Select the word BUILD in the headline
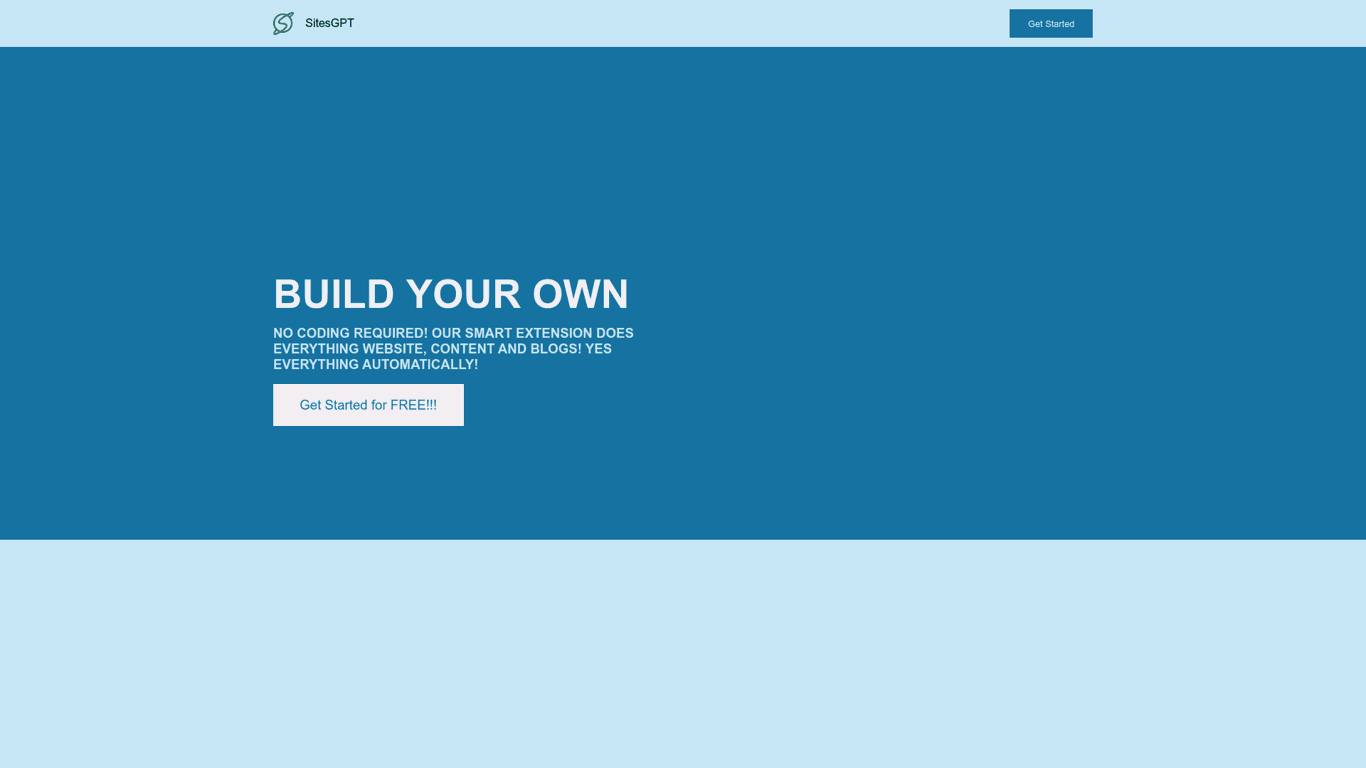This screenshot has width=1366, height=768. [334, 294]
